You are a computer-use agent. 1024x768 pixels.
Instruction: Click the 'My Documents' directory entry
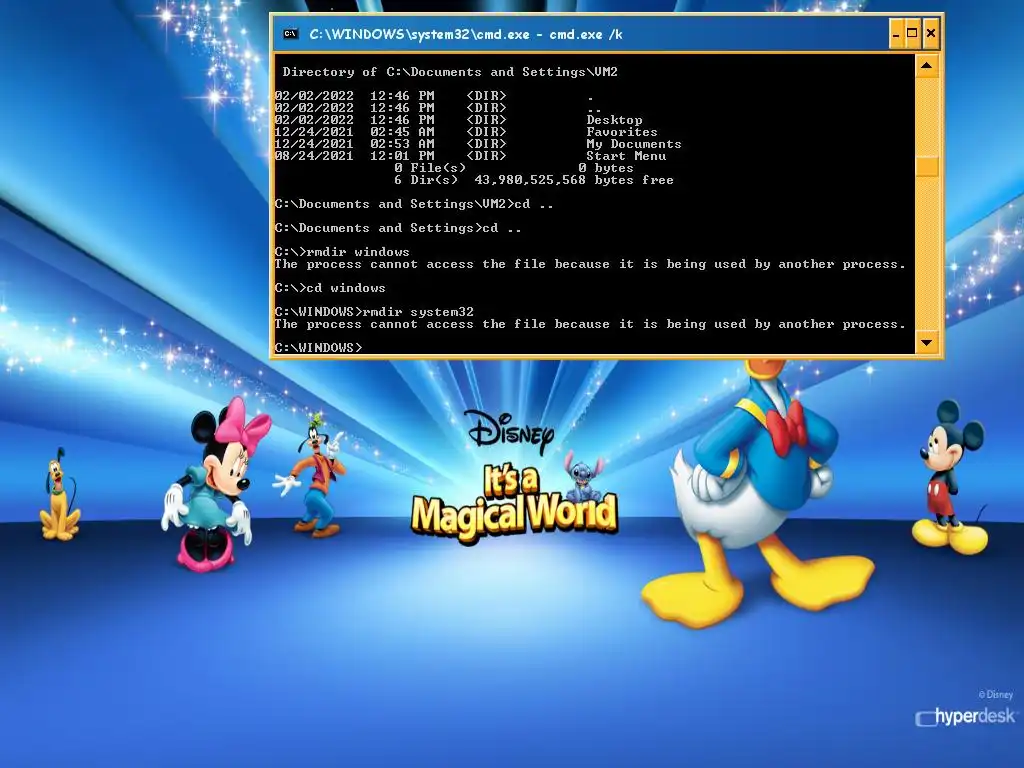pyautogui.click(x=633, y=144)
